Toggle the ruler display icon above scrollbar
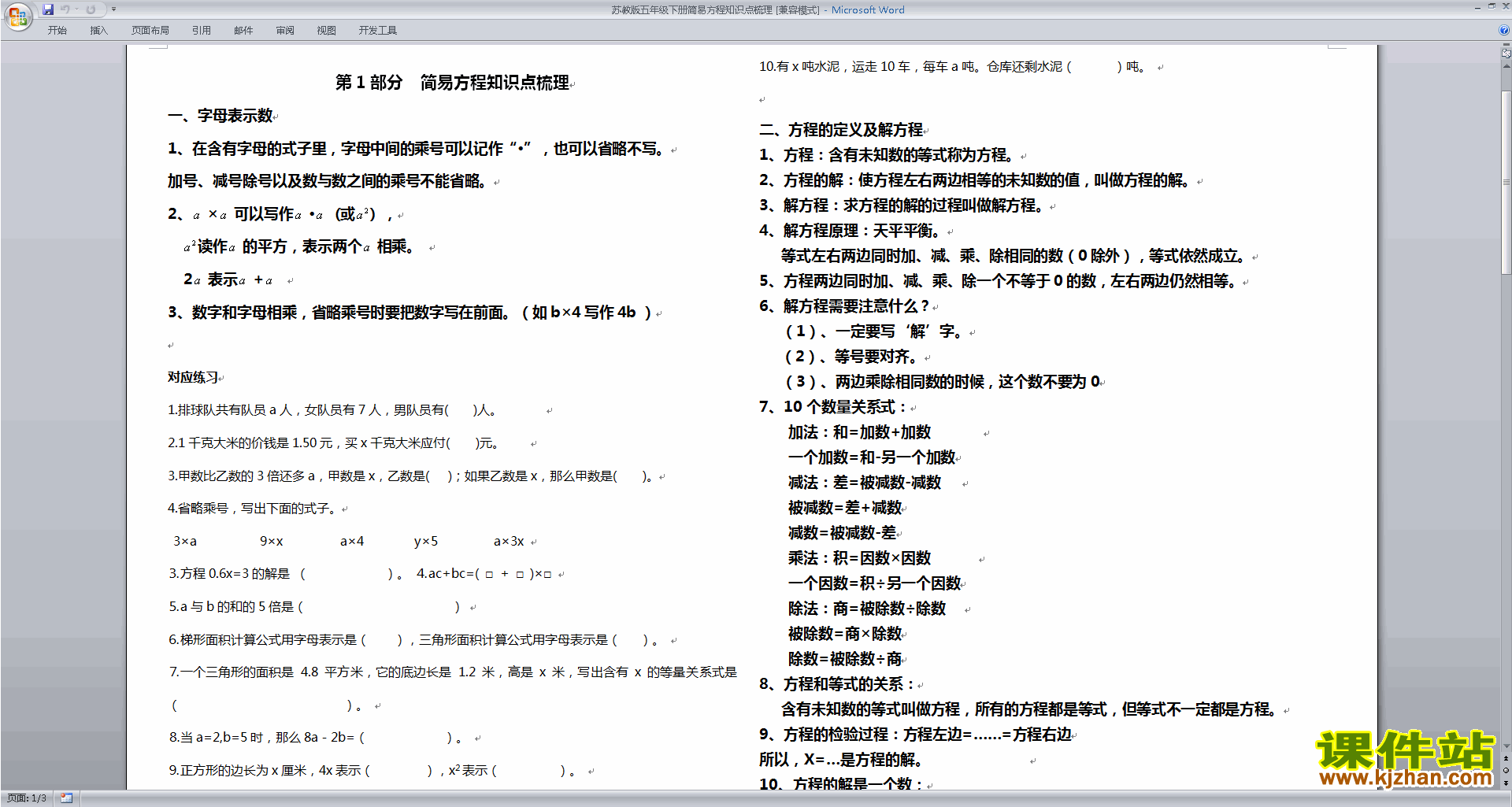Image resolution: width=1512 pixels, height=807 pixels. (1506, 52)
